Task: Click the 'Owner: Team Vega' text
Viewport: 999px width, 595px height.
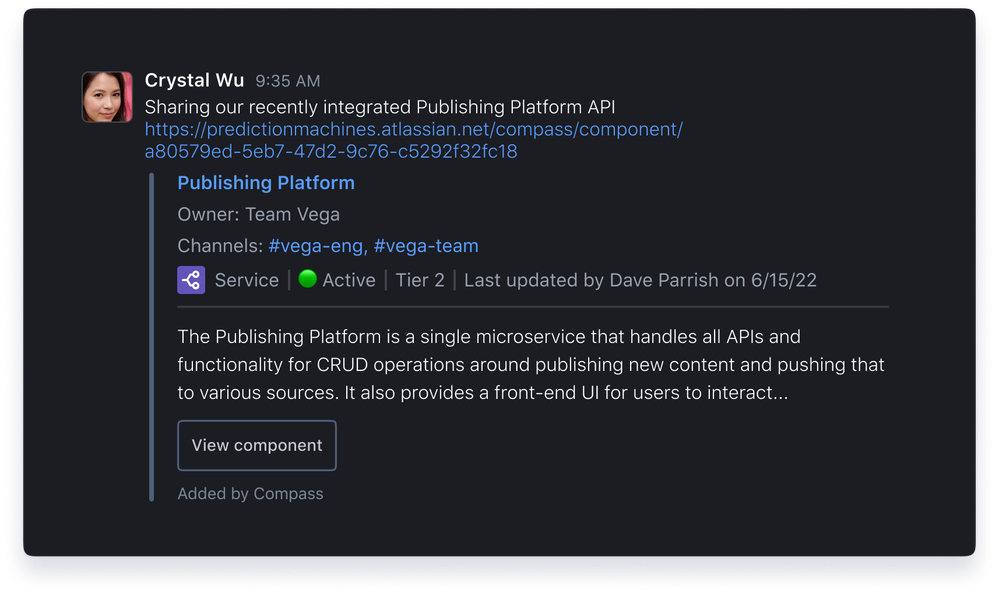Action: point(258,215)
